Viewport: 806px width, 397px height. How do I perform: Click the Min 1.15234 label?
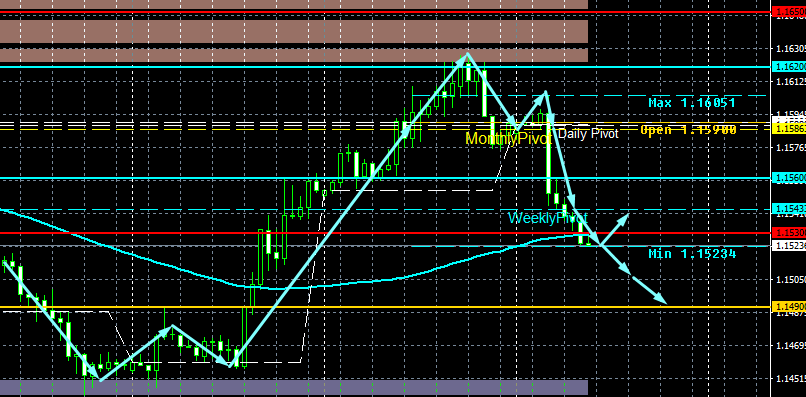[692, 254]
